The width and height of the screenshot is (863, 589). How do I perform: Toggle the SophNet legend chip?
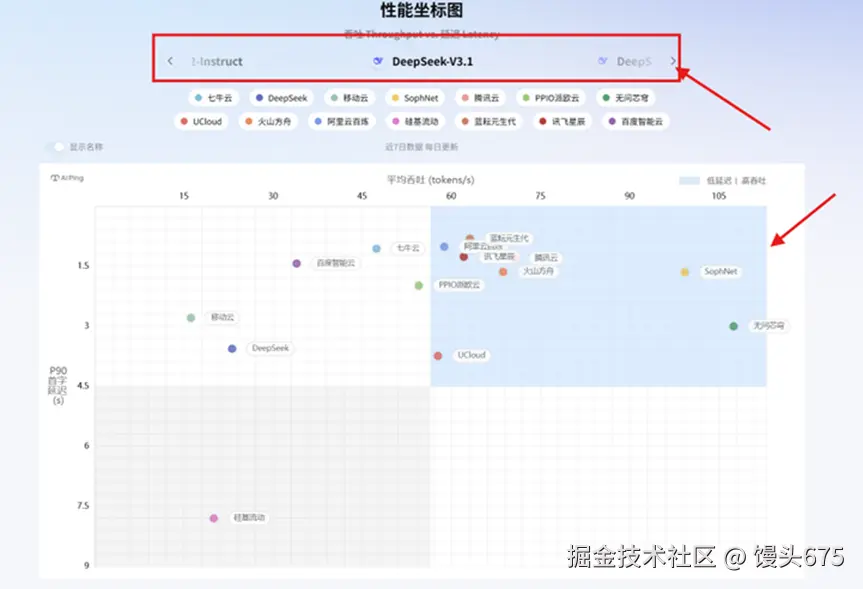[x=415, y=98]
